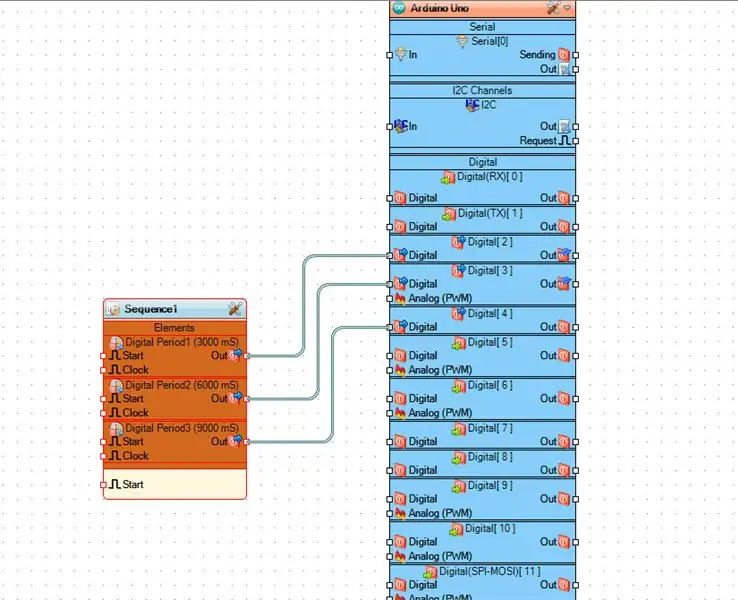
Task: Click the Arduino Uno logo icon
Action: point(399,8)
